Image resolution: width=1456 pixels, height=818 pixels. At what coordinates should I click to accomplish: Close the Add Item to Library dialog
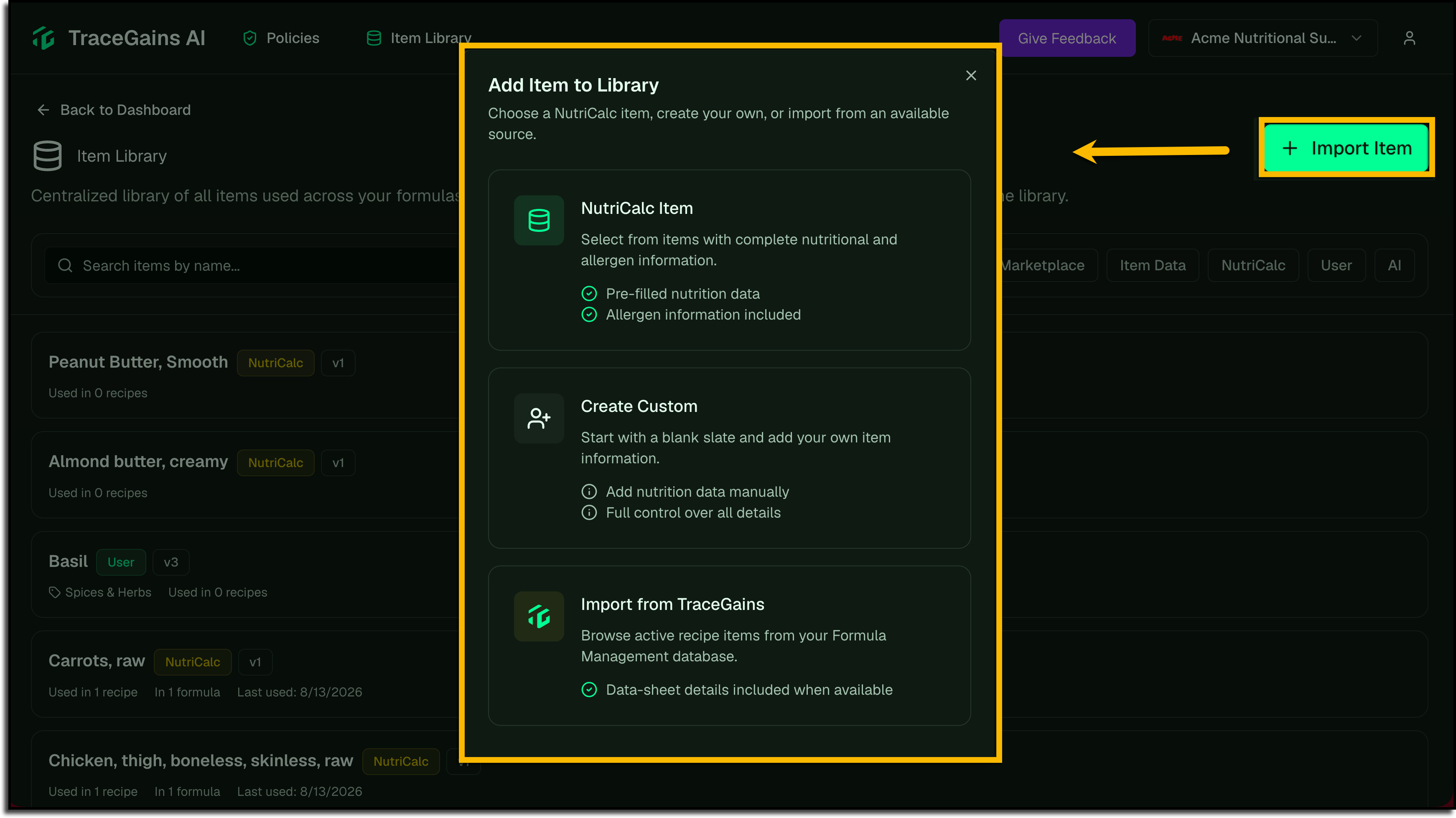(970, 76)
